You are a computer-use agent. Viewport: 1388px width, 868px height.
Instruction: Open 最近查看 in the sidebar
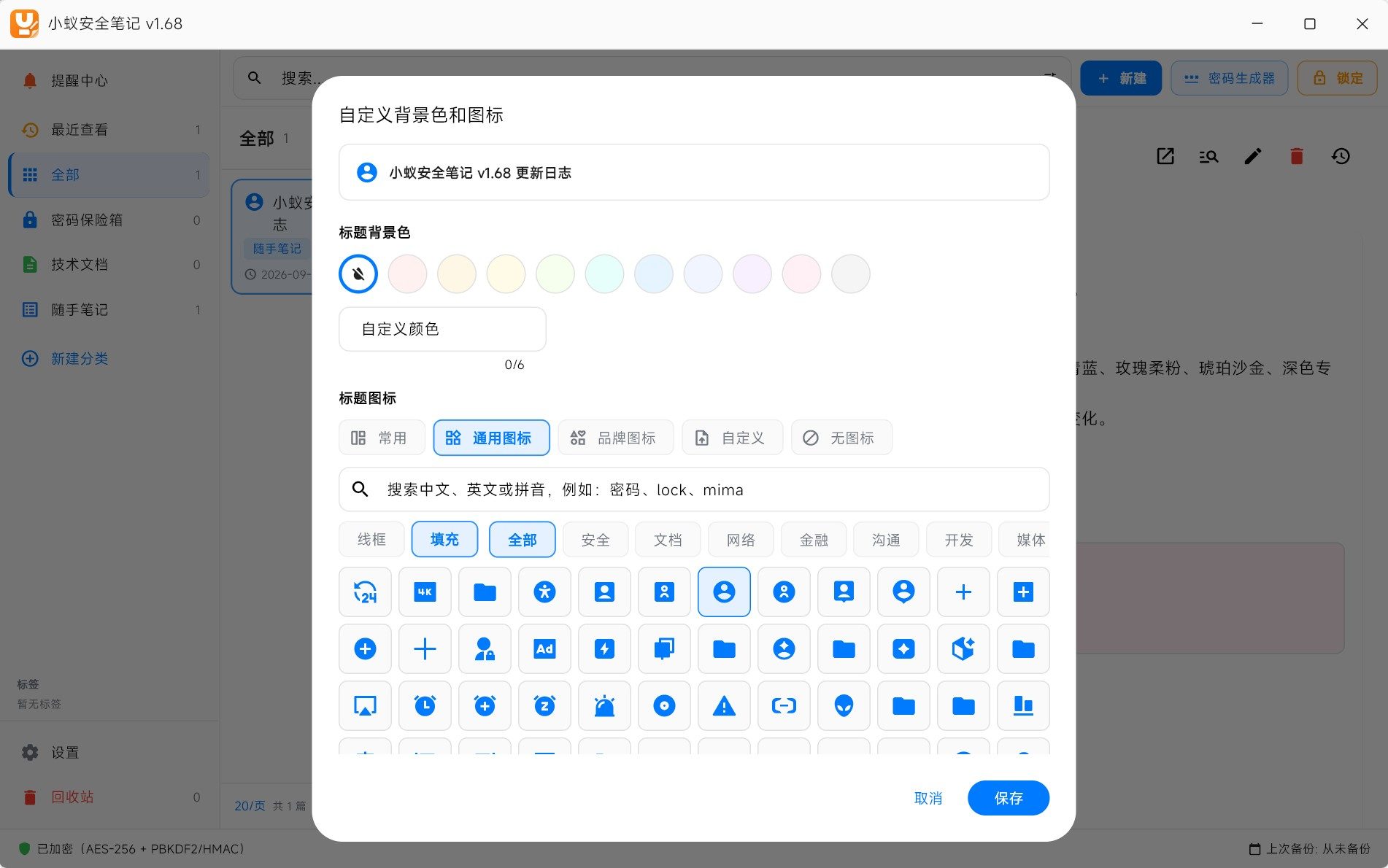click(x=109, y=129)
